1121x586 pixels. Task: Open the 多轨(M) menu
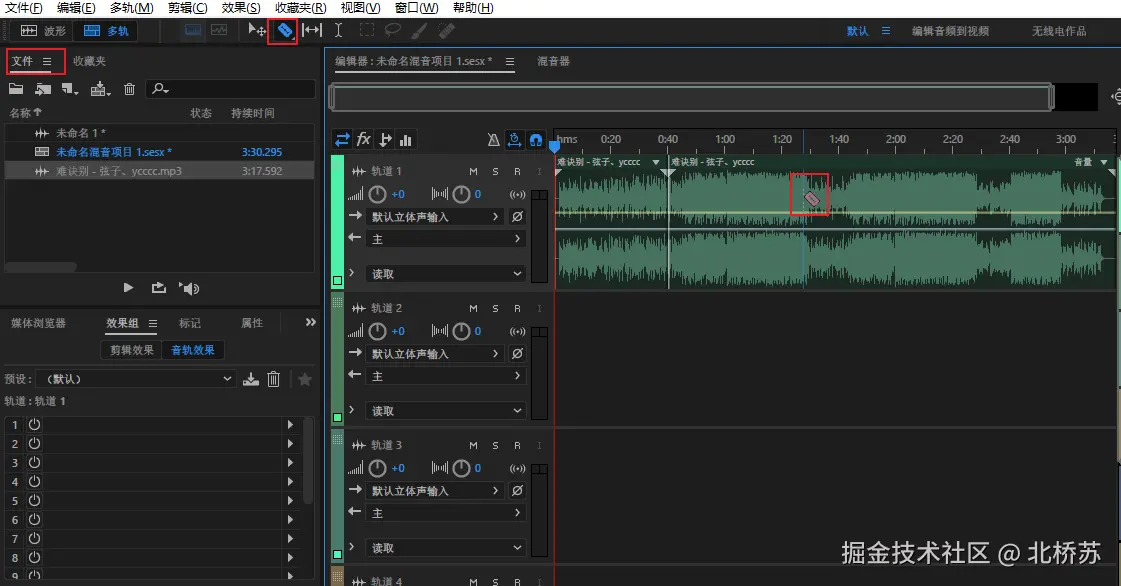coord(132,8)
